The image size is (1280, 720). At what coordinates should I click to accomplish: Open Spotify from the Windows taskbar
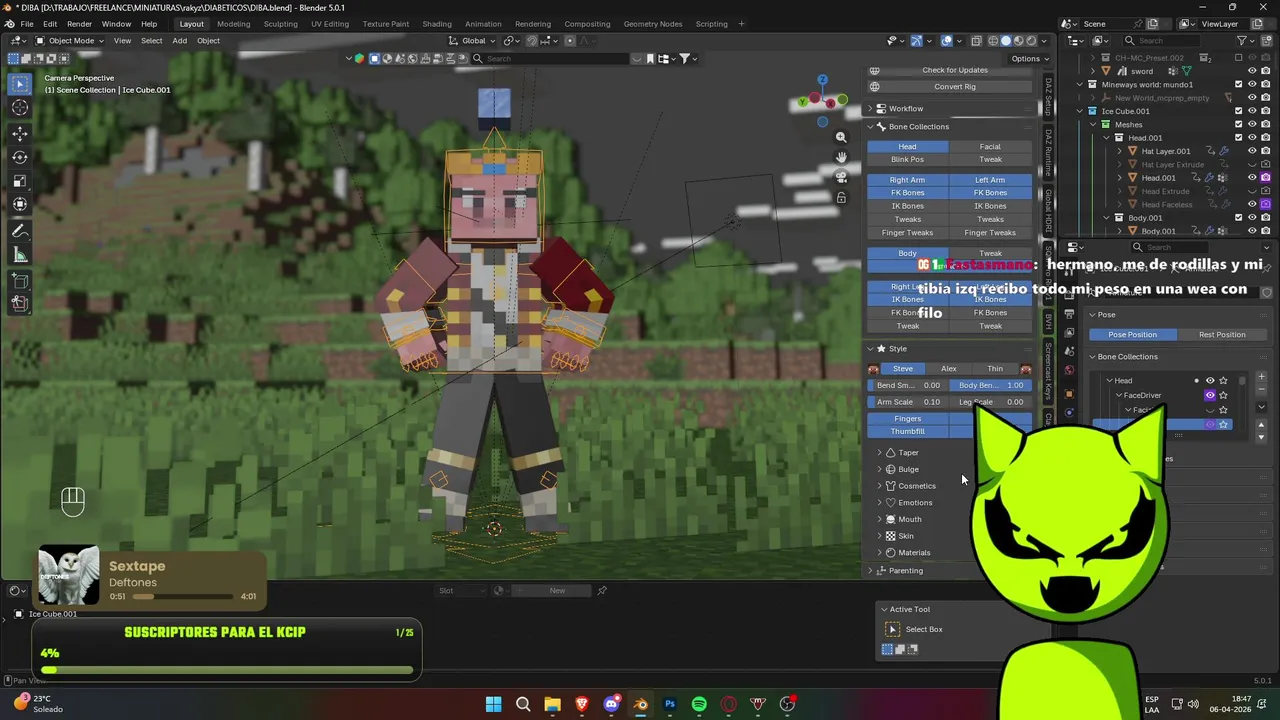pyautogui.click(x=699, y=704)
